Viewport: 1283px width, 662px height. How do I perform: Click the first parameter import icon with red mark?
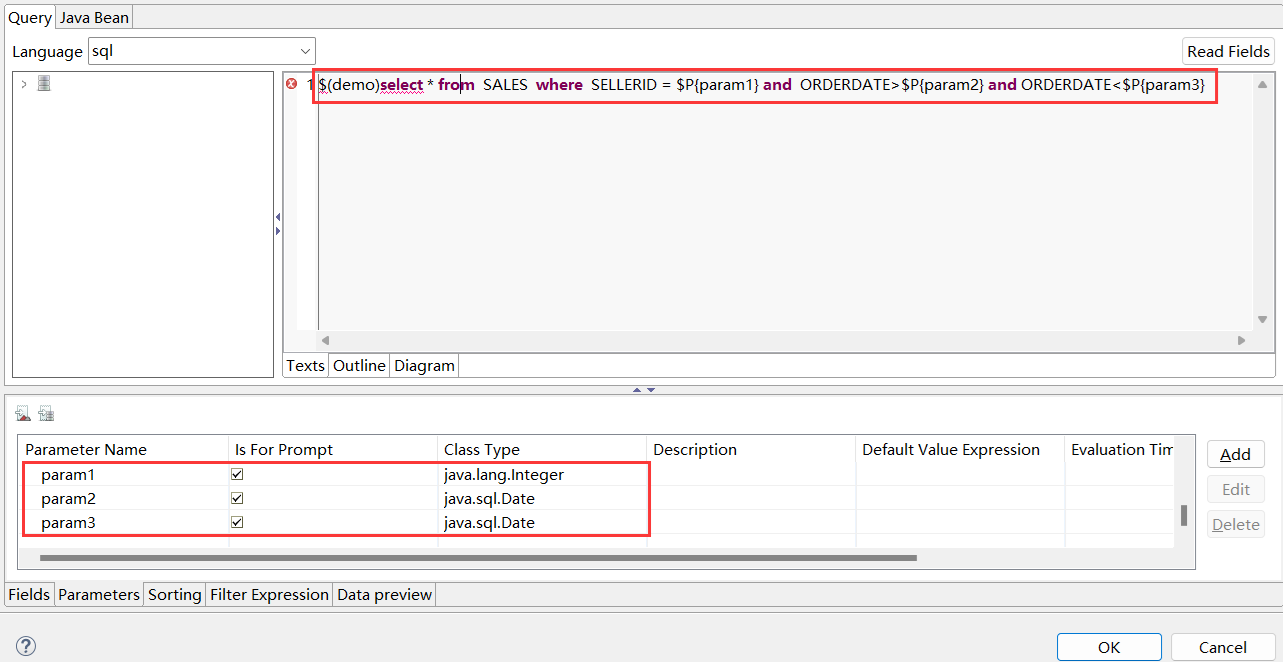point(23,414)
